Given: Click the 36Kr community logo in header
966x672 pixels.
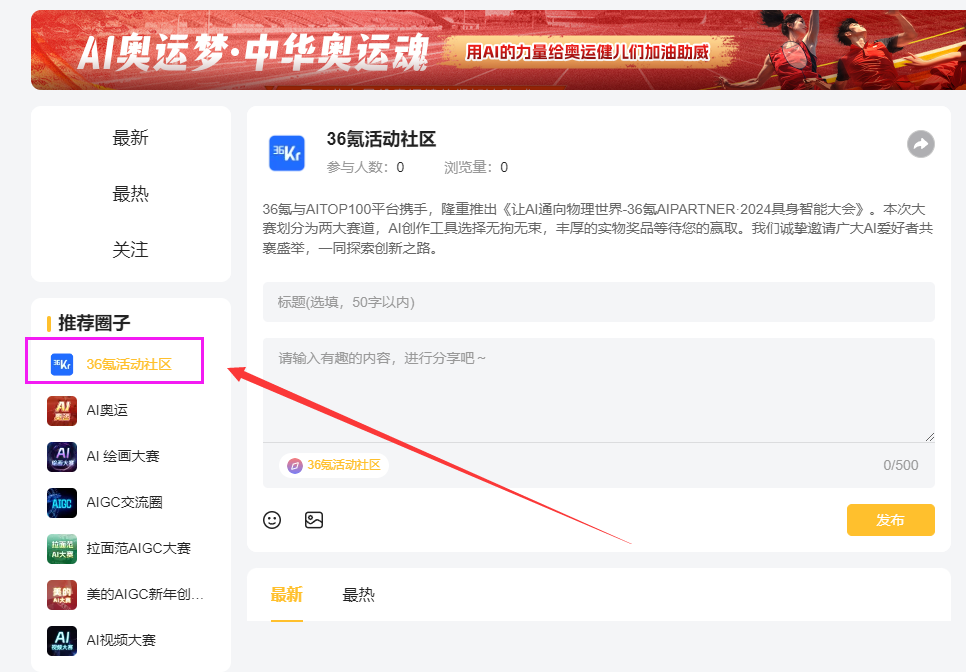Looking at the screenshot, I should coord(287,153).
